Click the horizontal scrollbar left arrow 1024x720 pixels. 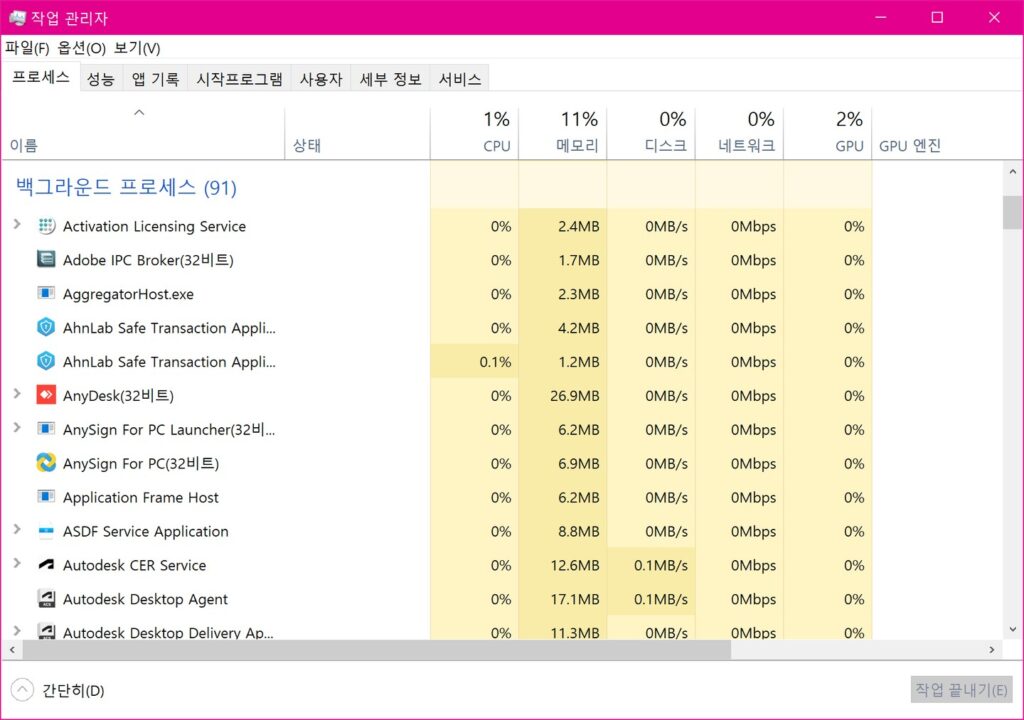pyautogui.click(x=12, y=649)
